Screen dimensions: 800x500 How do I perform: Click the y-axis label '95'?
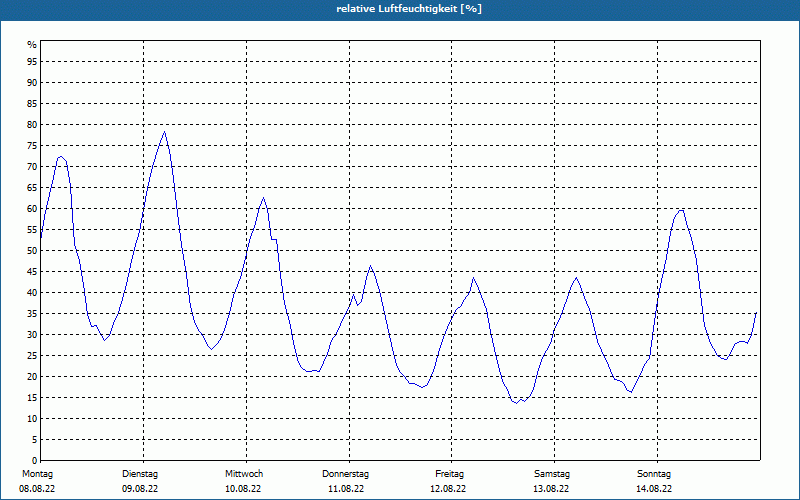click(32, 62)
